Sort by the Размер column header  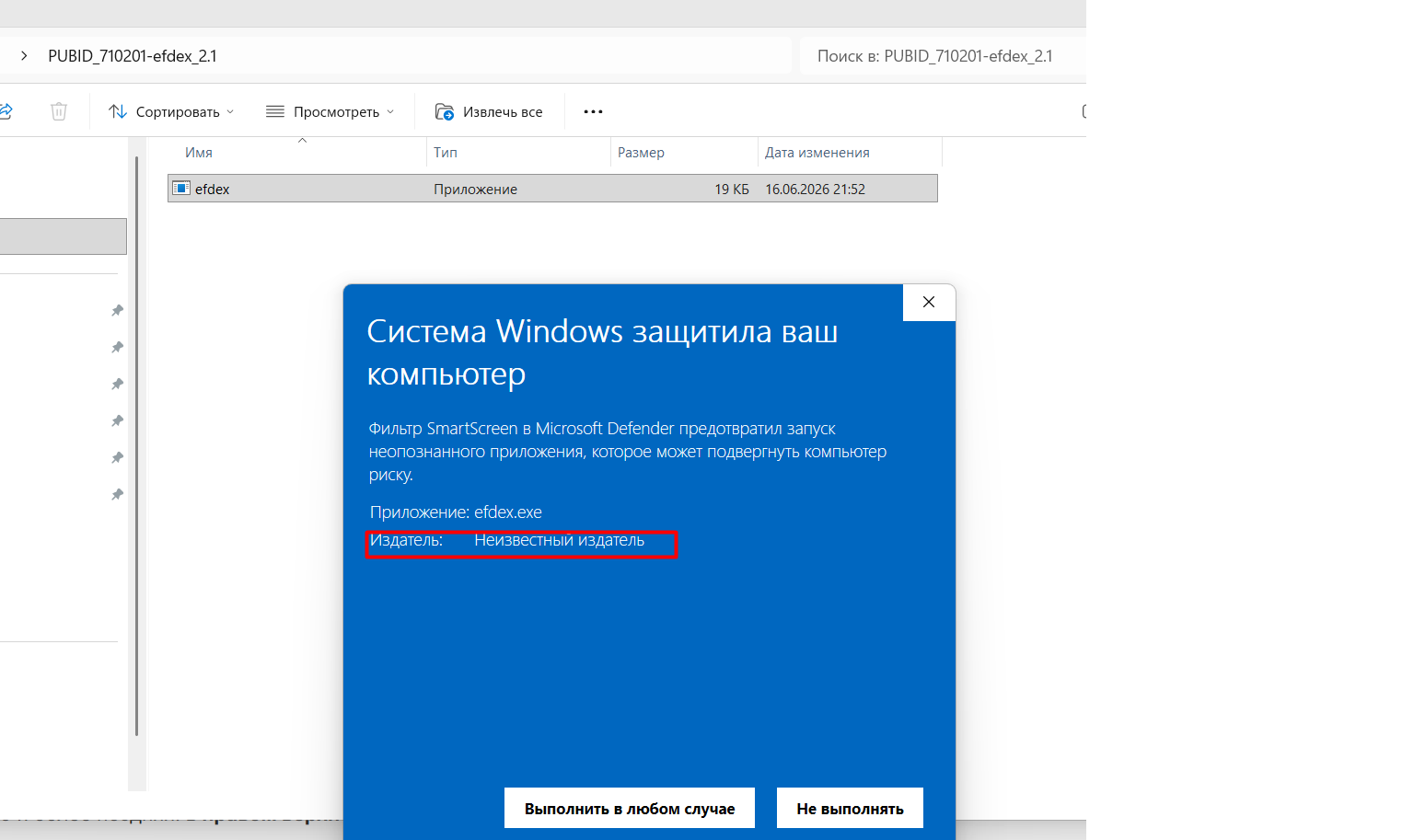(641, 153)
